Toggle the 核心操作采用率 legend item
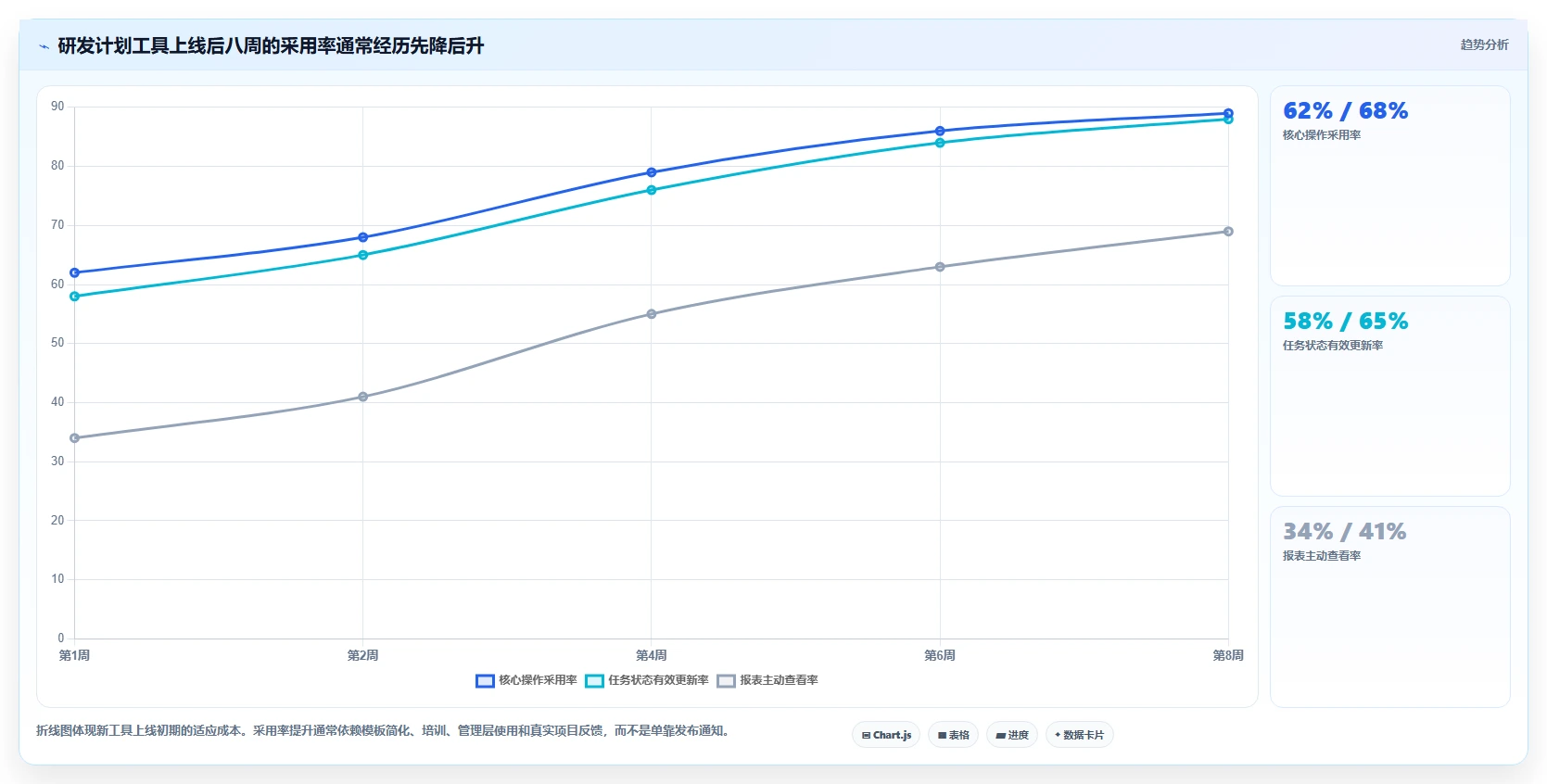The image size is (1547, 784). pyautogui.click(x=526, y=680)
